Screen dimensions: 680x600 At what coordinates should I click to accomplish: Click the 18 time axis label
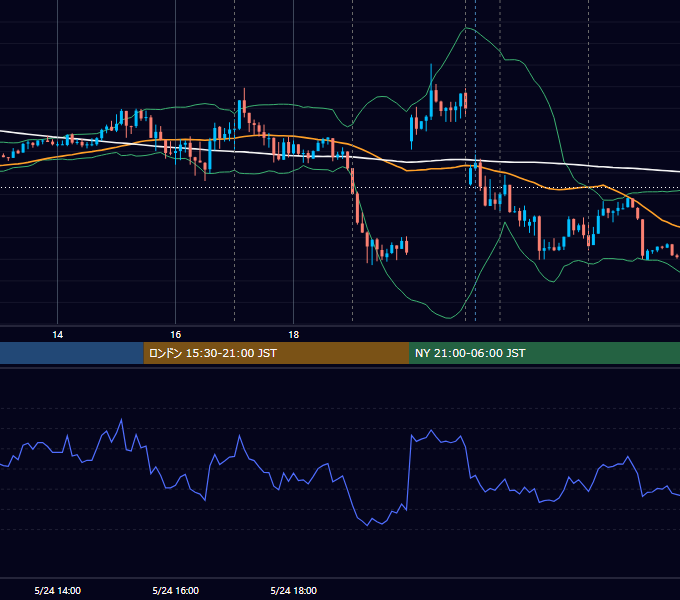(x=294, y=335)
